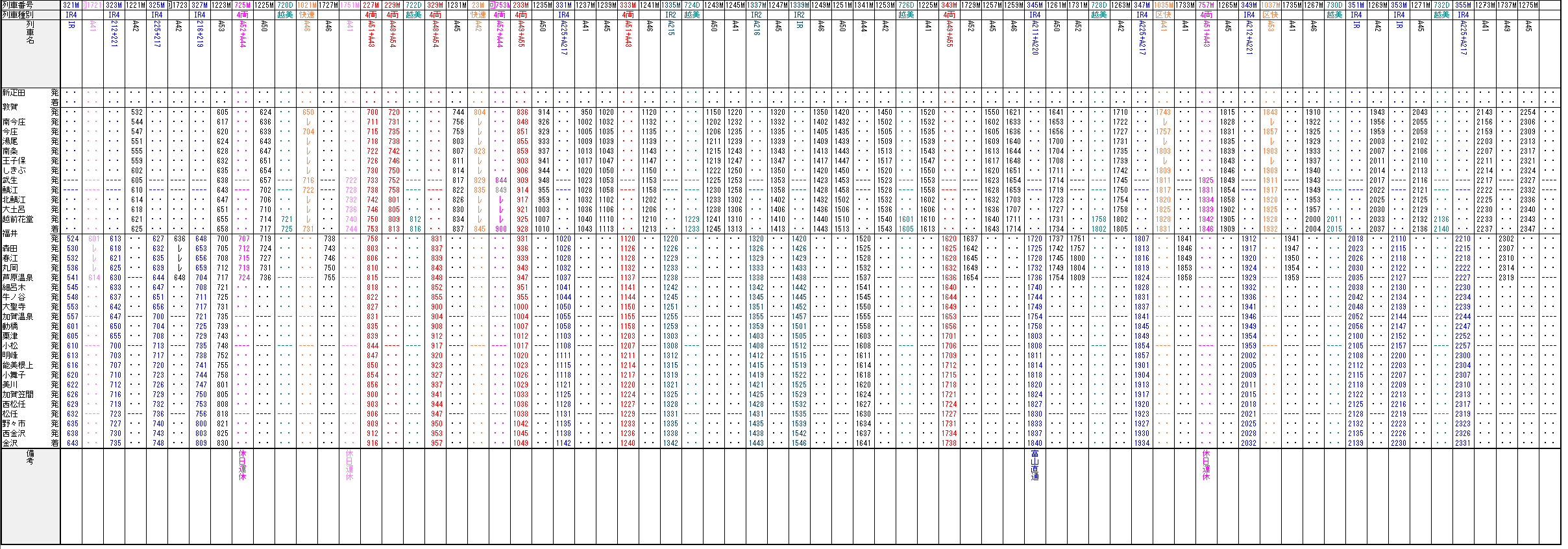
Task: Click the 1275M train number header
Action: click(x=1528, y=5)
